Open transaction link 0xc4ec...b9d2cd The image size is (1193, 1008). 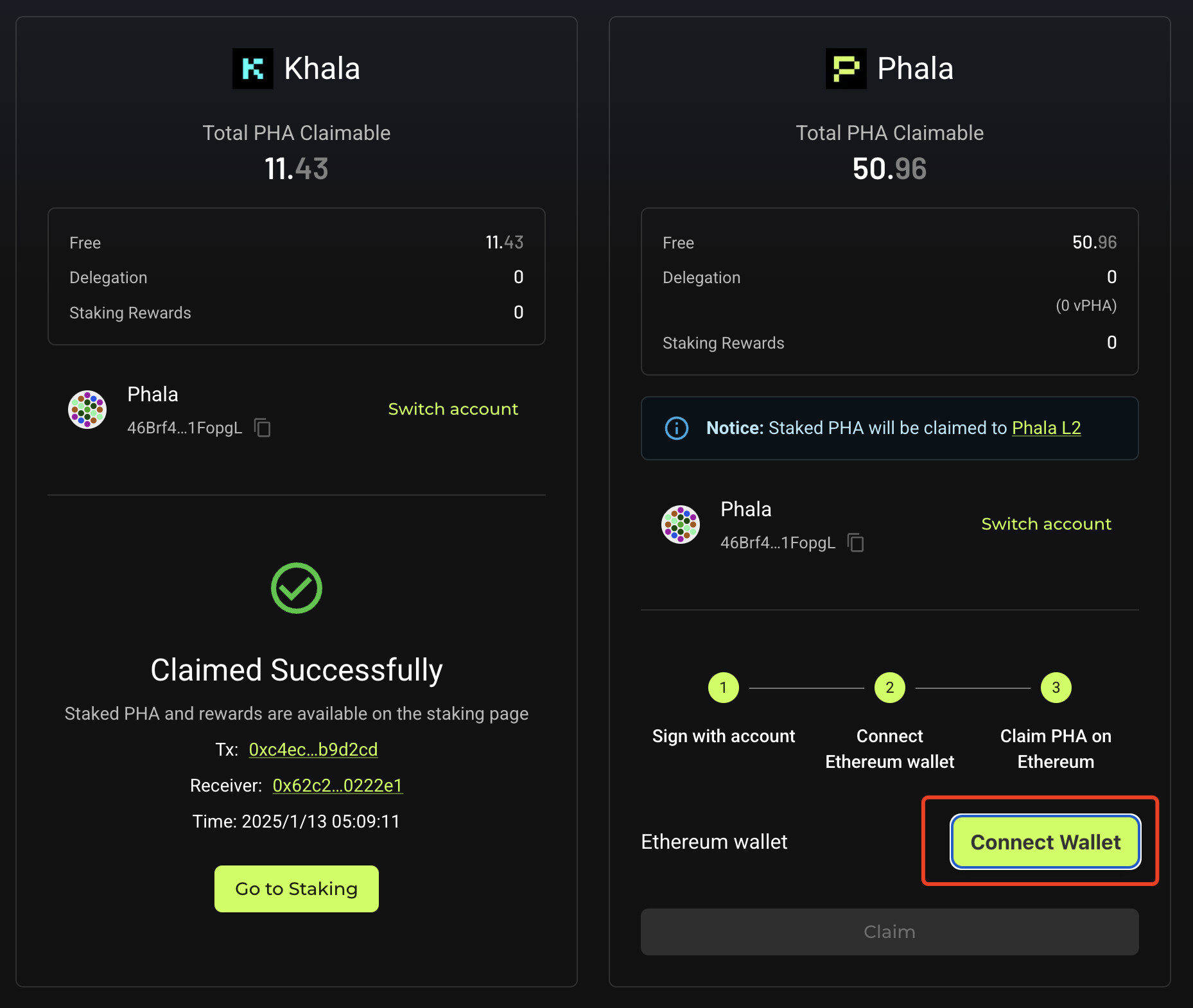(x=313, y=750)
